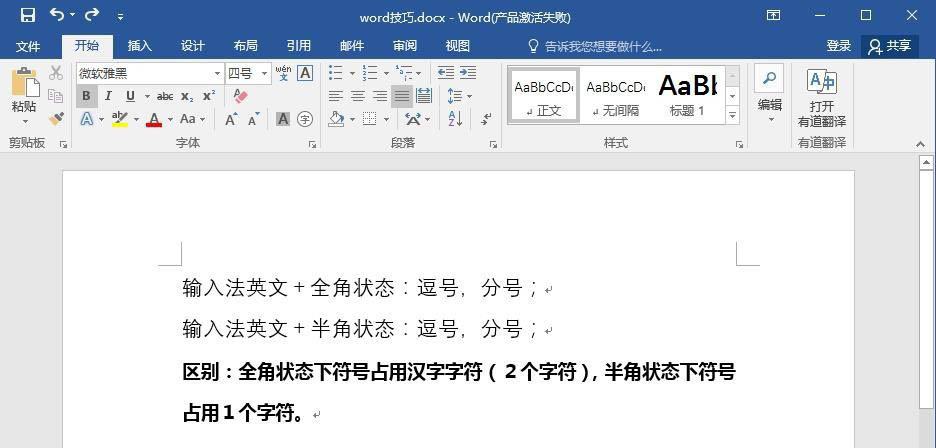Apply a numbered list

(x=370, y=73)
